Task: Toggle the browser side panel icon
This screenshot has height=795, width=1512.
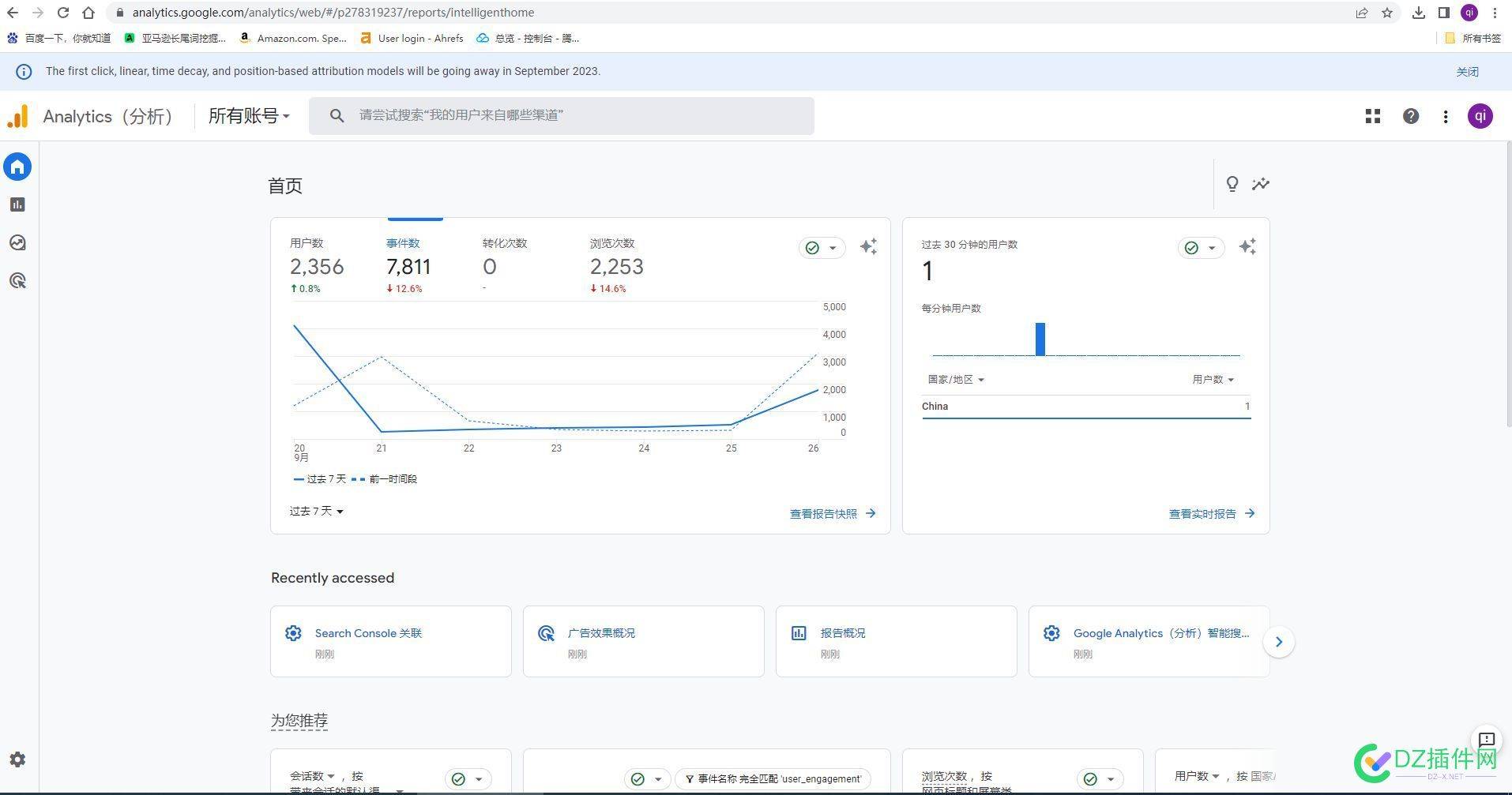Action: click(x=1444, y=13)
